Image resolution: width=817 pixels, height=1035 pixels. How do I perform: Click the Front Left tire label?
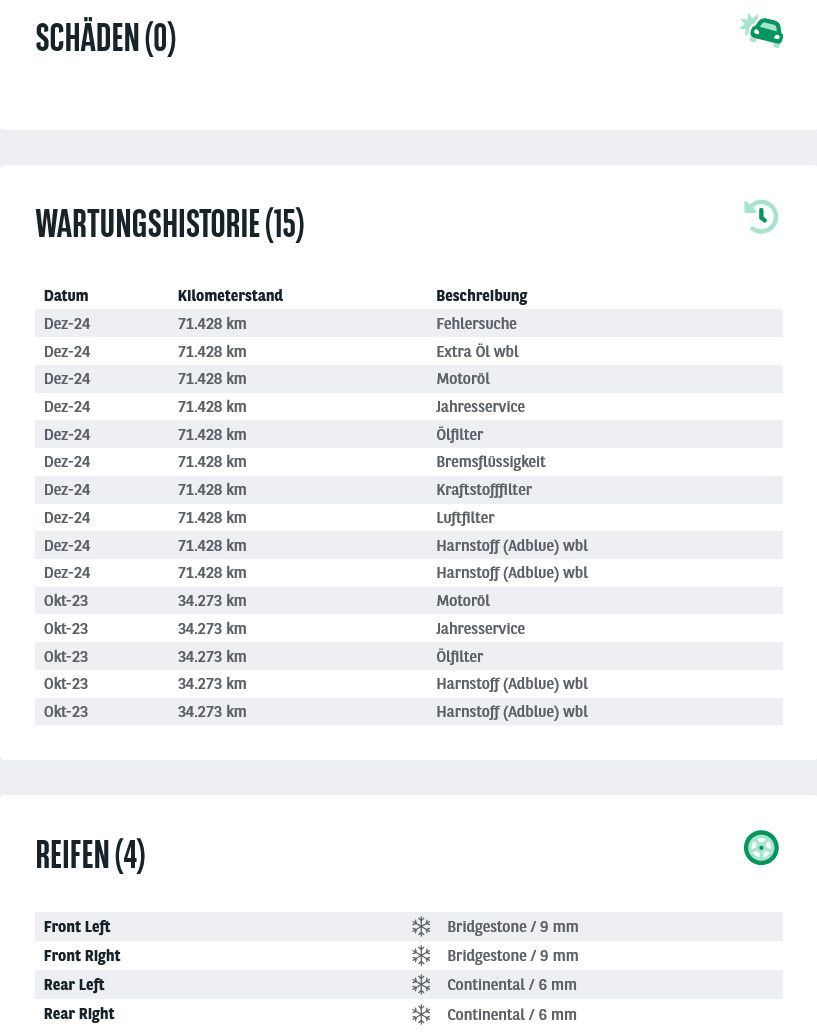[x=77, y=927]
